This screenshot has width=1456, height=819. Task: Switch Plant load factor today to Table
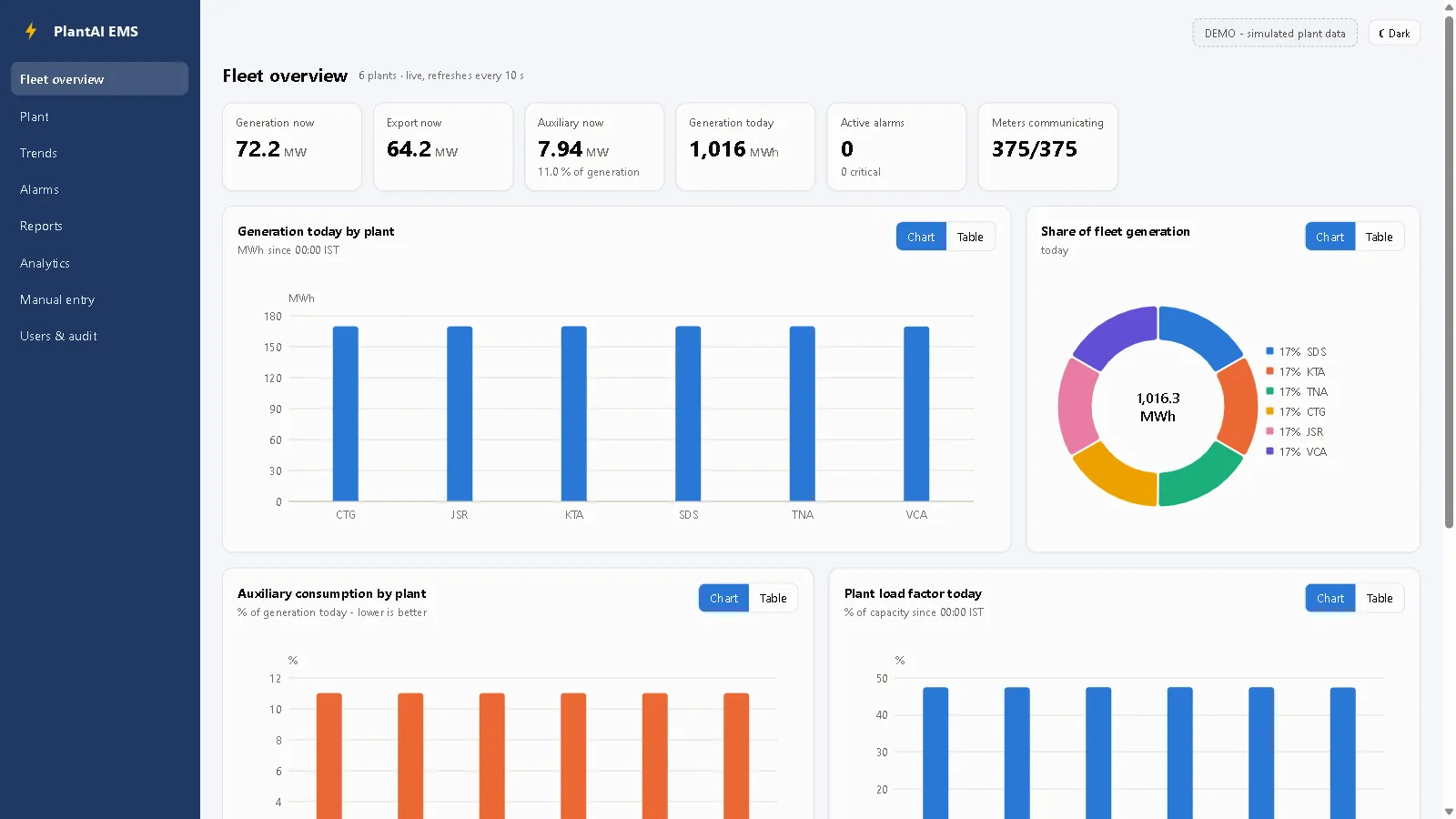[x=1379, y=598]
